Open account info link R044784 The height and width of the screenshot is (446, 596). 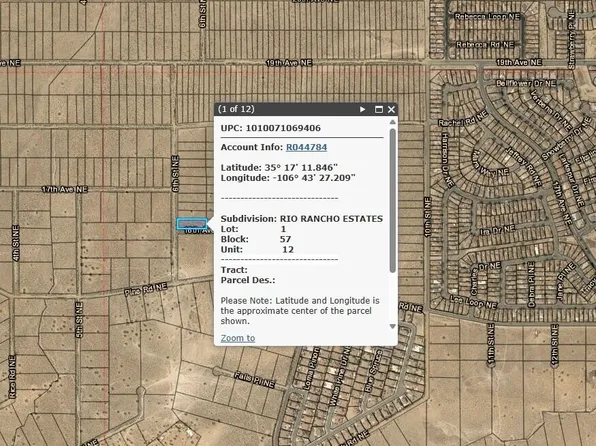point(306,147)
